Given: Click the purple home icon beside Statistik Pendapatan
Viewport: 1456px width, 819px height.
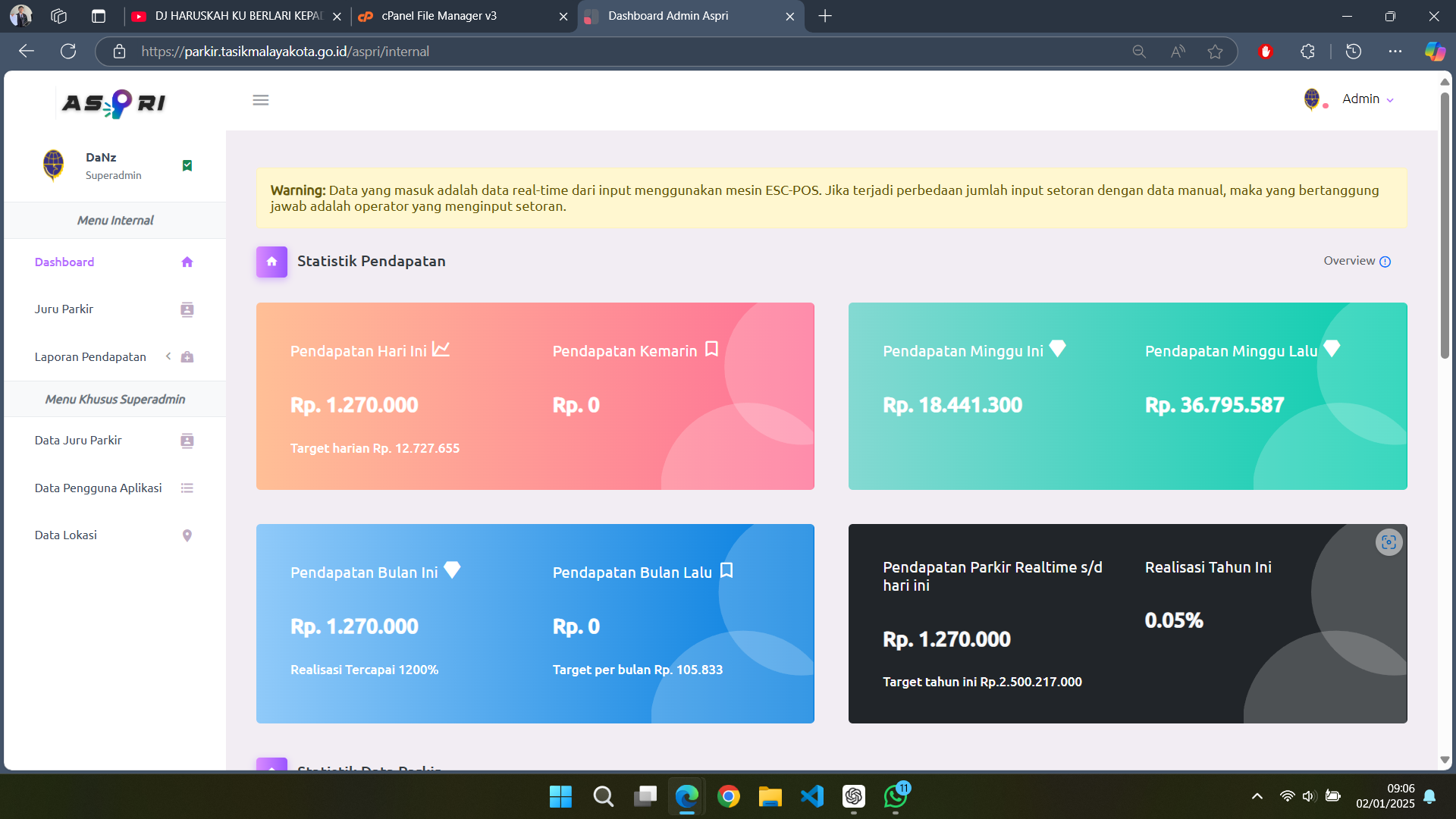Looking at the screenshot, I should 271,262.
